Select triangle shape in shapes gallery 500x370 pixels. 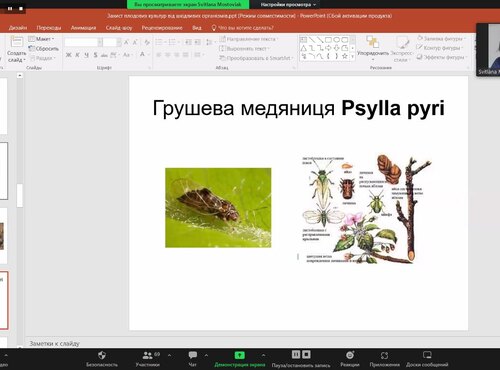[x=303, y=48]
